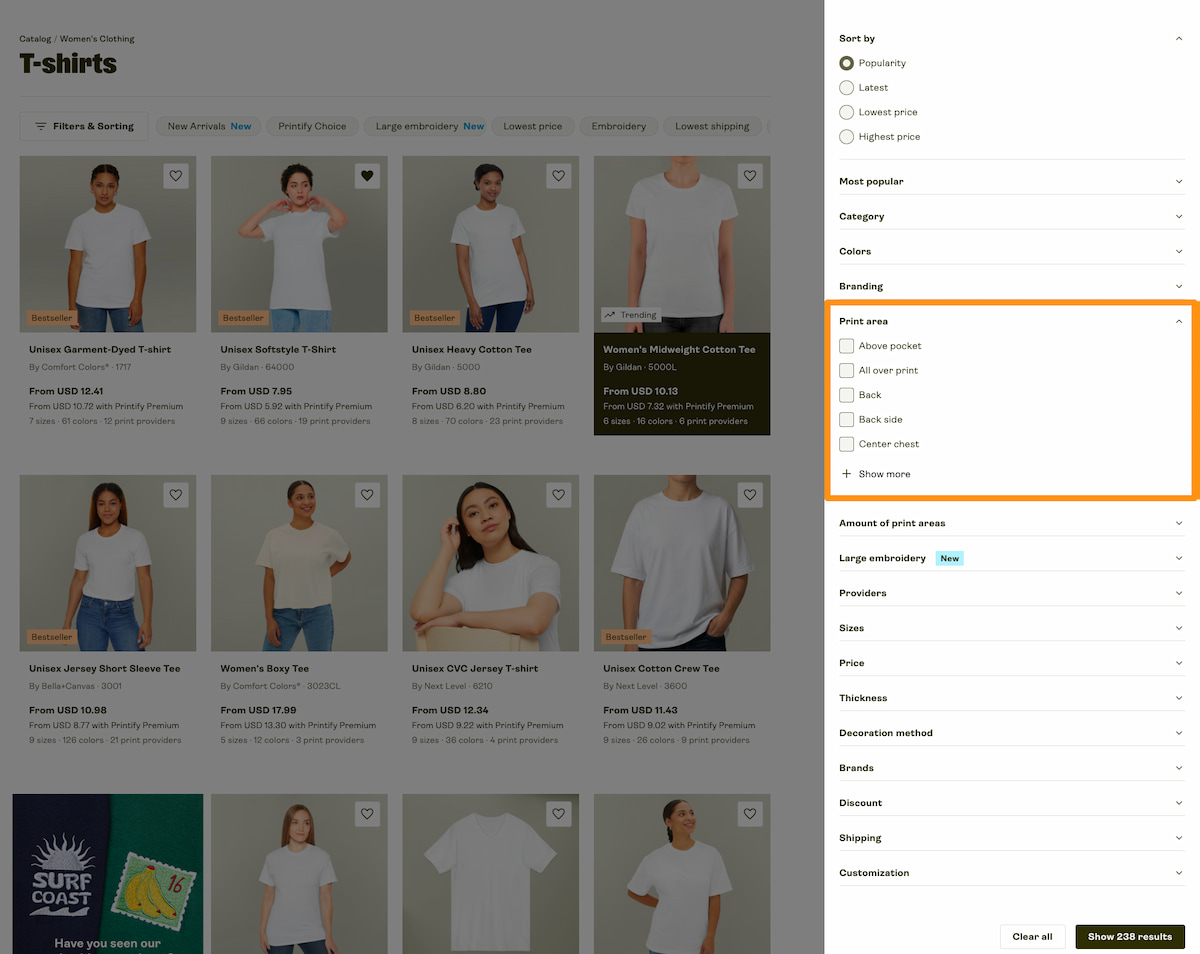
Task: Open Unisex Jersey Short Sleeve Tee thumbnail
Action: 108,563
